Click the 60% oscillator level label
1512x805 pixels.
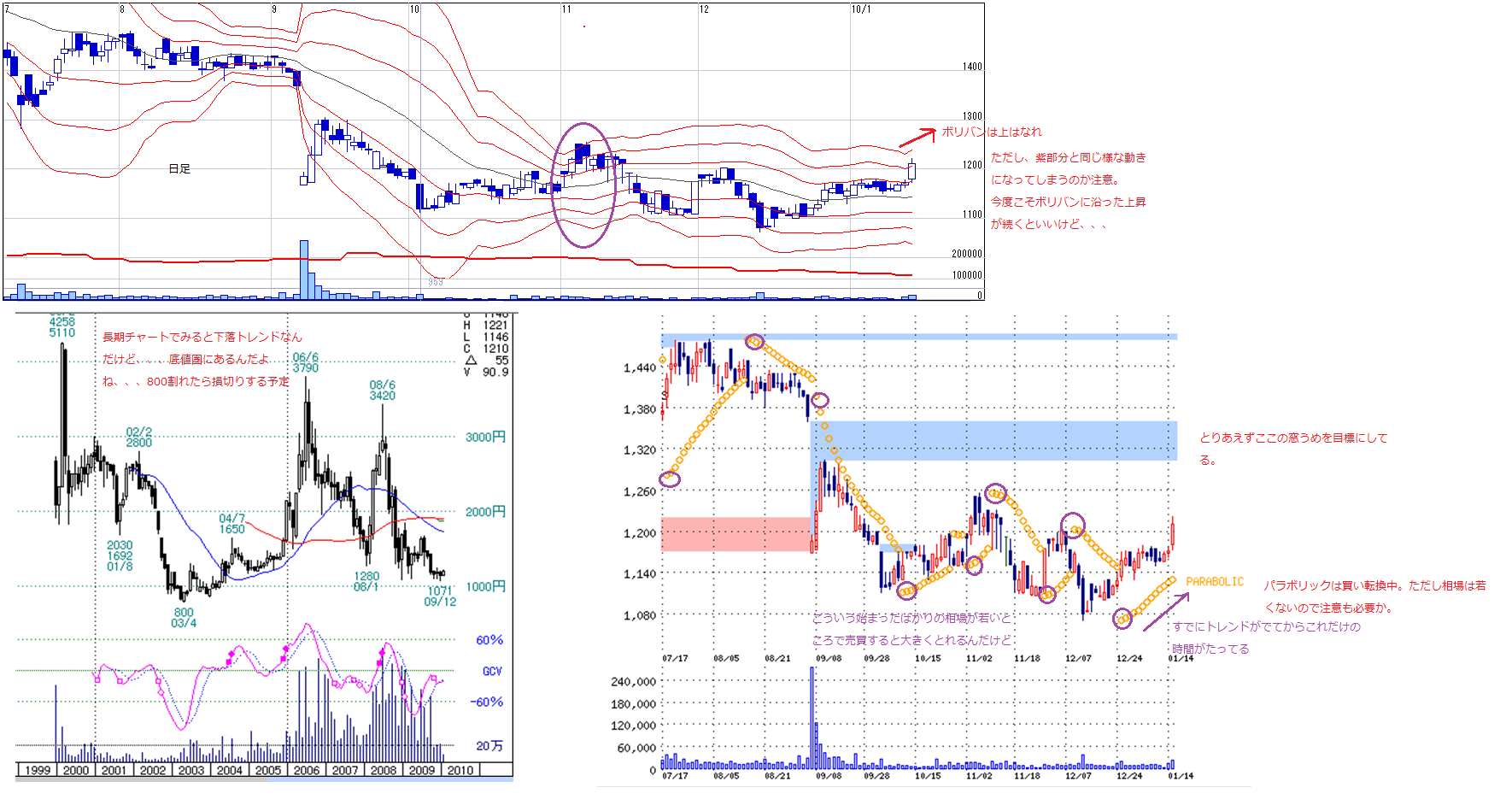pos(489,640)
